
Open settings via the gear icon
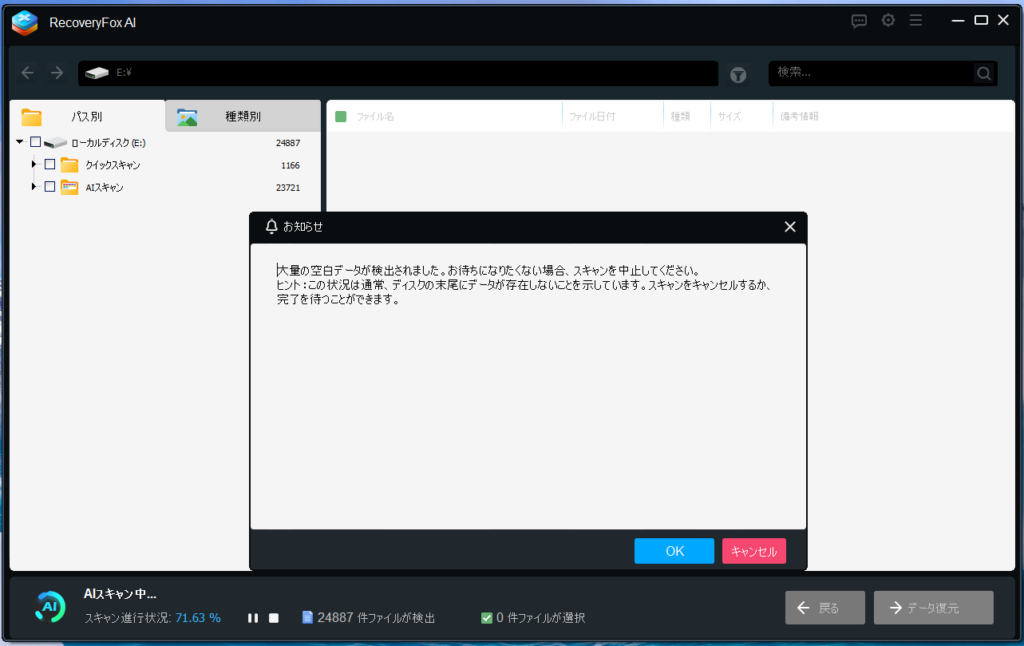click(888, 21)
